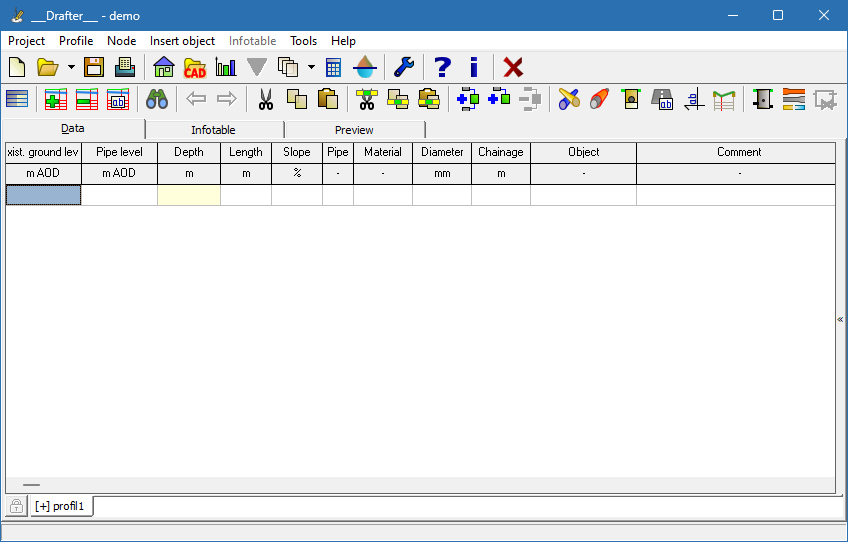This screenshot has height=542, width=848.
Task: Switch to the Preview tab
Action: [354, 130]
